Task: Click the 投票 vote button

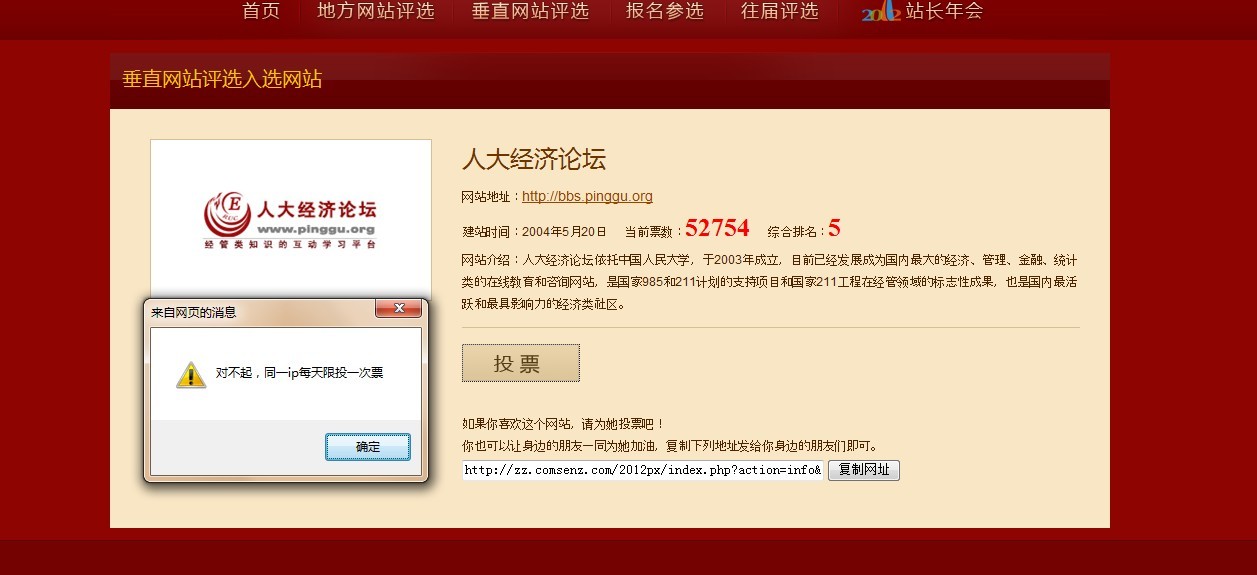Action: click(x=520, y=363)
